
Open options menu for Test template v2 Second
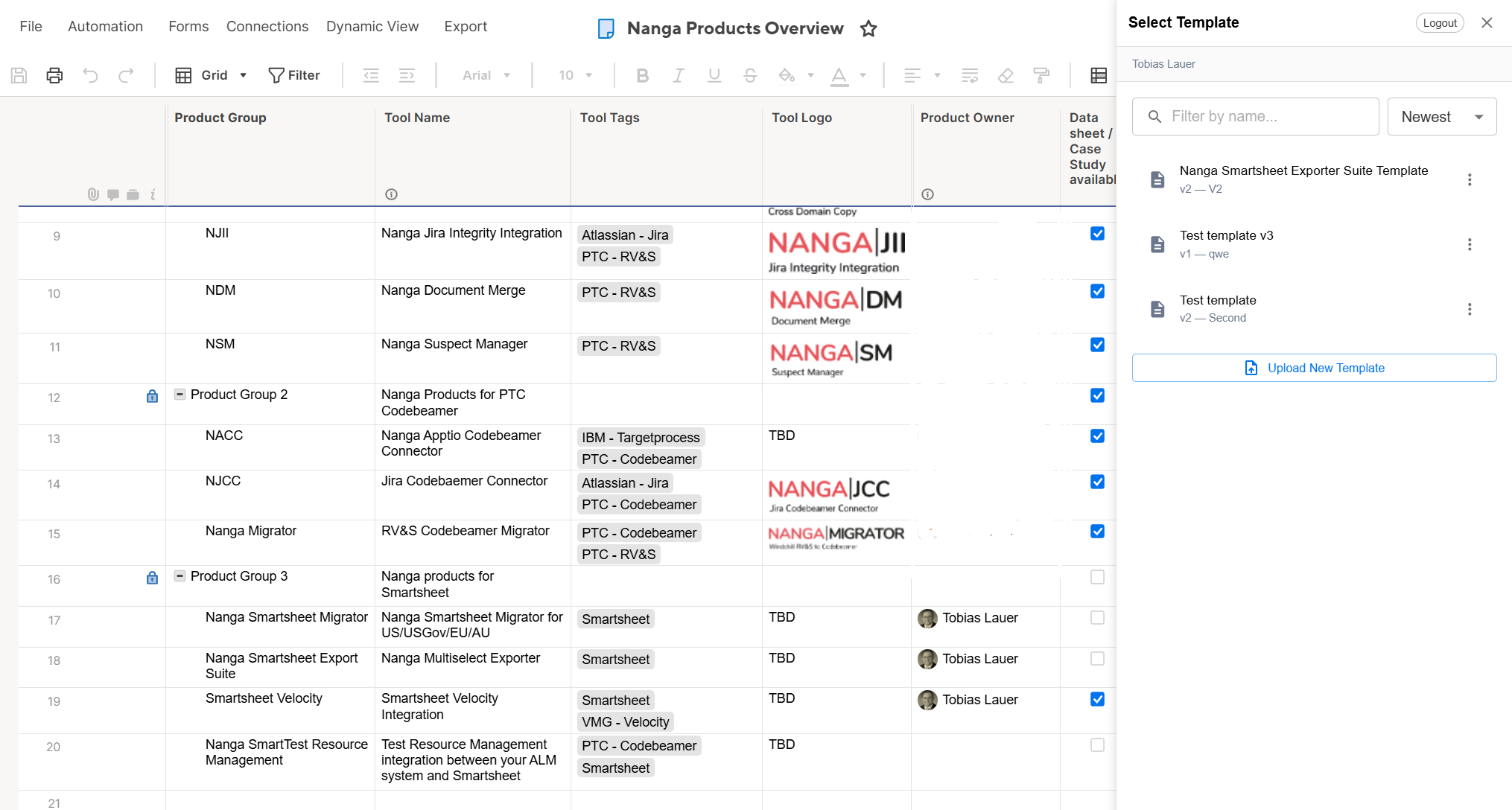(x=1470, y=309)
